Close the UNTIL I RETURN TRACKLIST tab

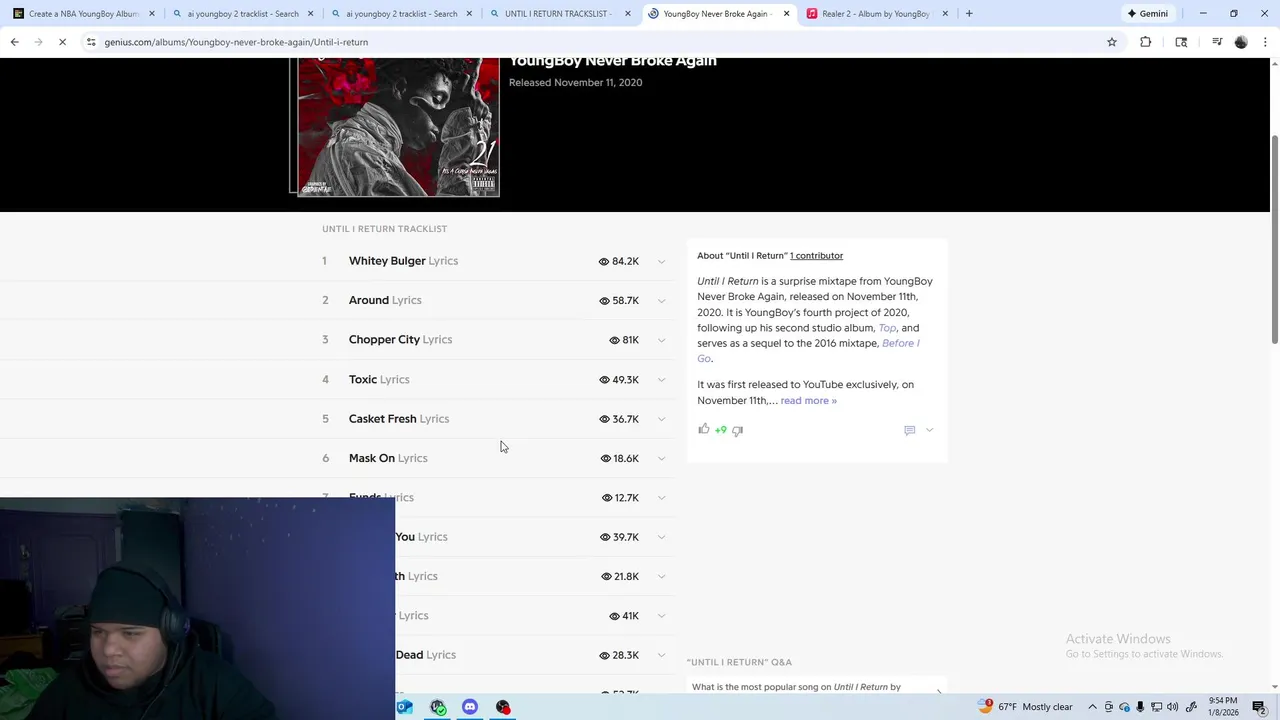(627, 14)
